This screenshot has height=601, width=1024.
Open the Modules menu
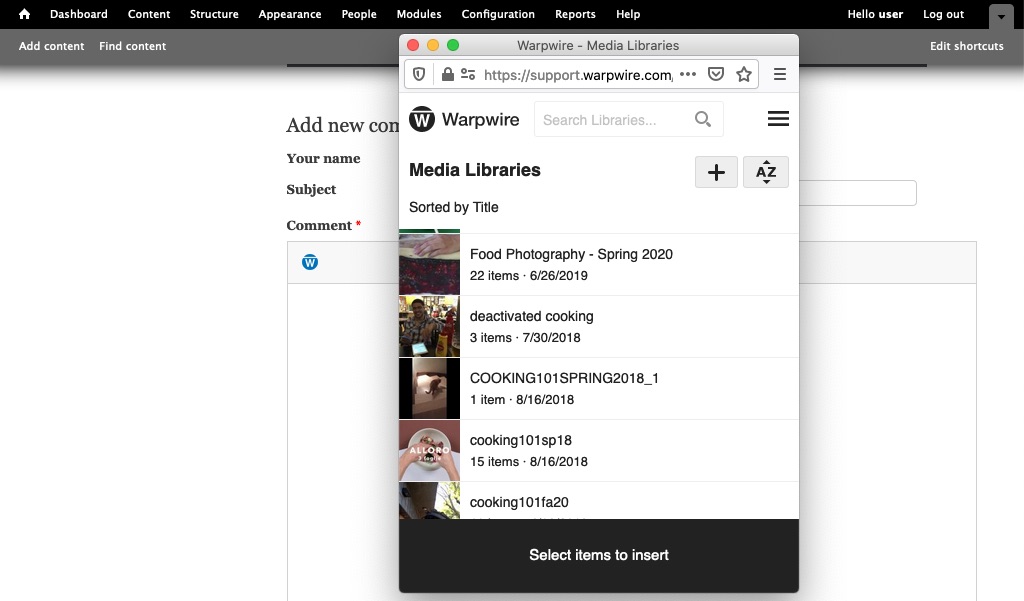419,14
